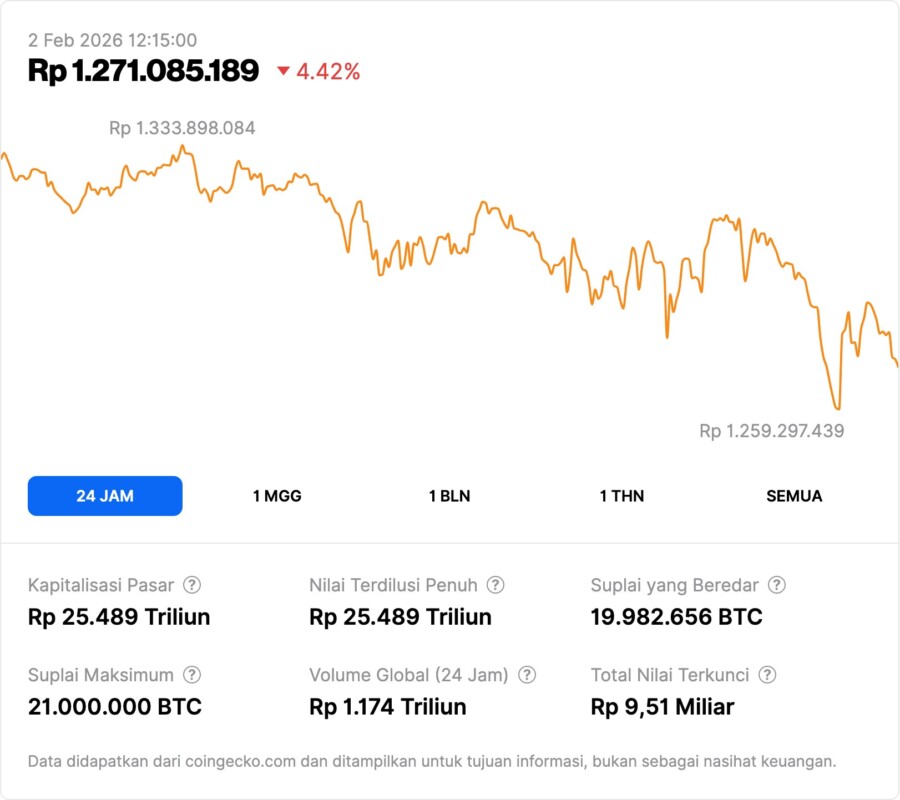Click the 19.982.656 BTC circulating supply value
Screen dimensions: 900x800
coord(676,617)
